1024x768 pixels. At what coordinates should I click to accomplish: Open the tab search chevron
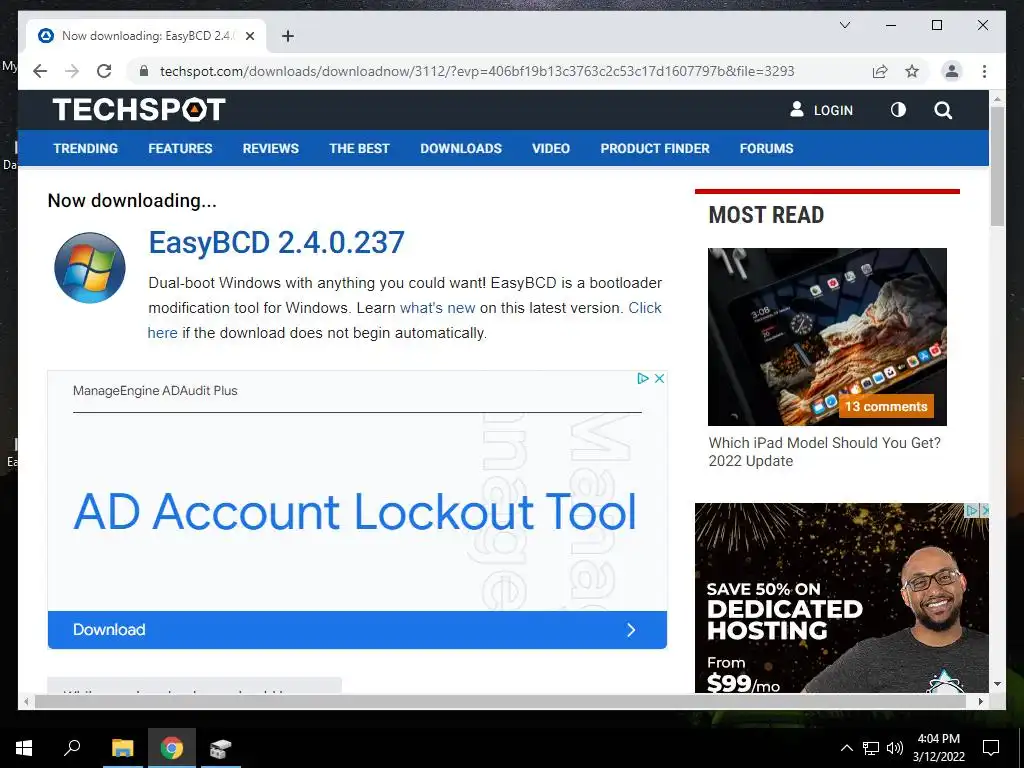(x=844, y=25)
